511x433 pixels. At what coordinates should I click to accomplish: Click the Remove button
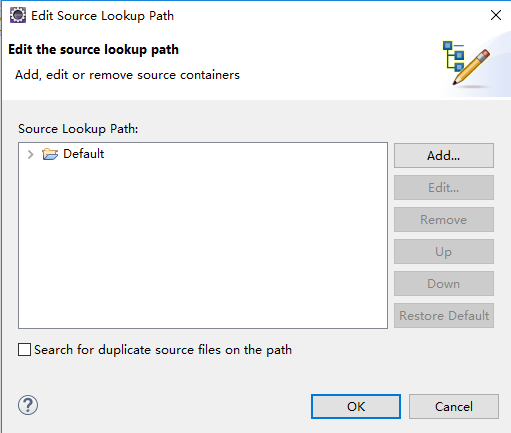444,219
